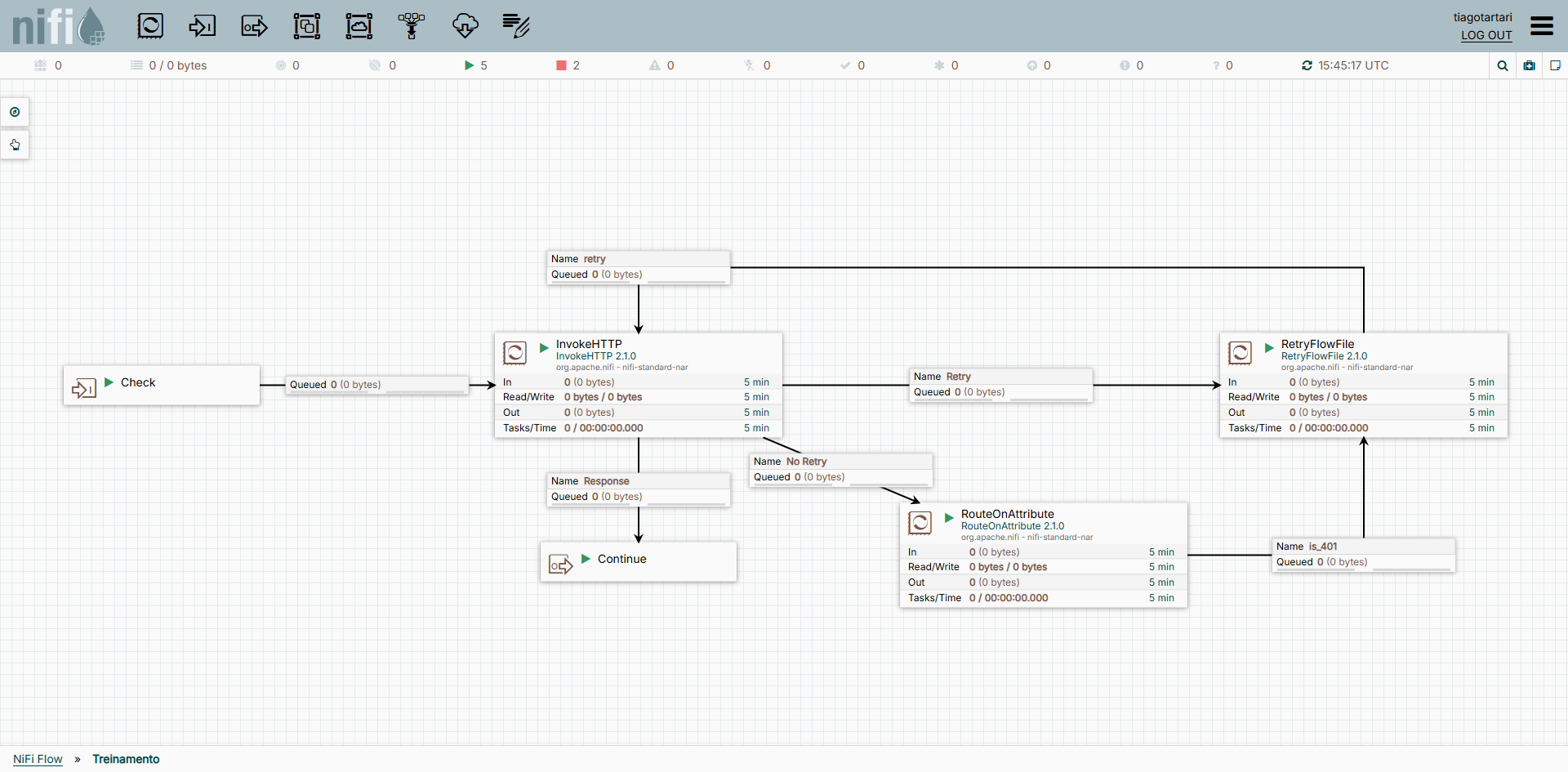1568x772 pixels.
Task: Click the Check port label
Action: [x=138, y=382]
